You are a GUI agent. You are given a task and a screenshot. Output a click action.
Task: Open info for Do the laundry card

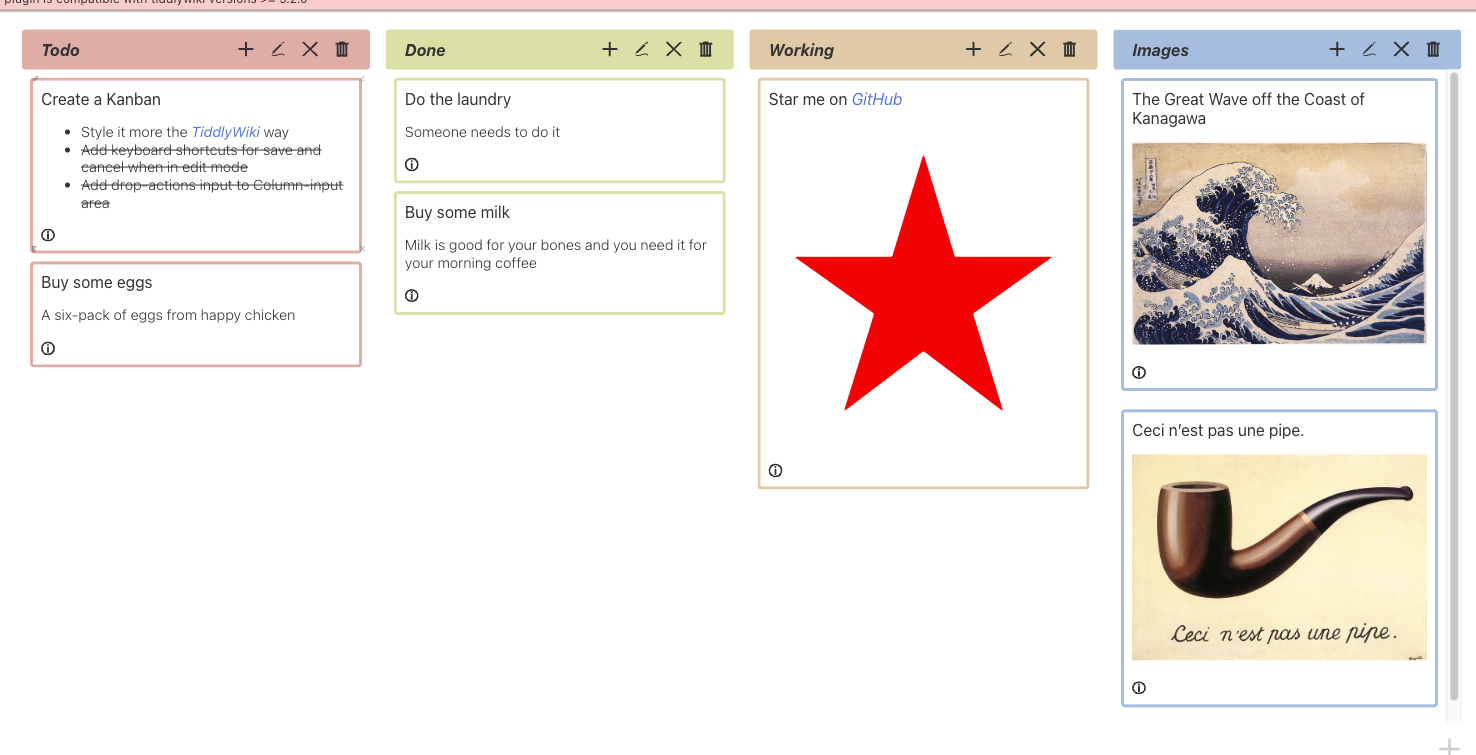[x=412, y=165]
